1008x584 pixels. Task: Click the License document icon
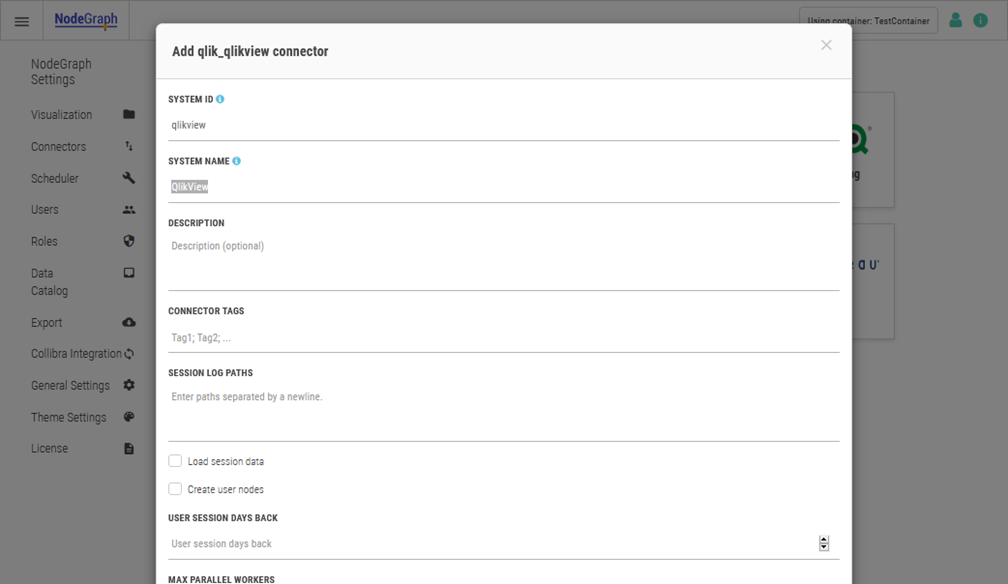[x=129, y=448]
